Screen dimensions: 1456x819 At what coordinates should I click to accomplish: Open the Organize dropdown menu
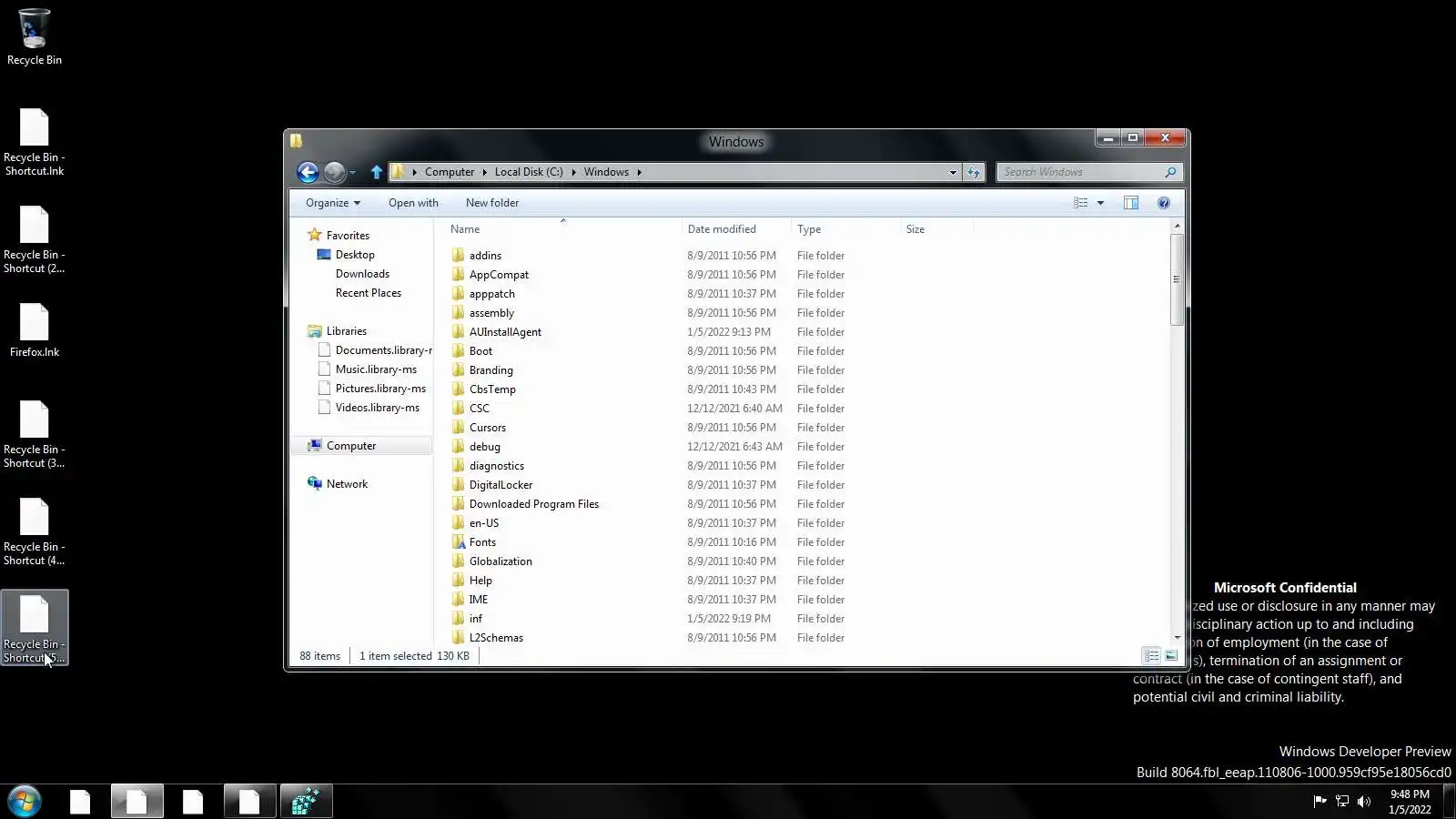point(333,203)
